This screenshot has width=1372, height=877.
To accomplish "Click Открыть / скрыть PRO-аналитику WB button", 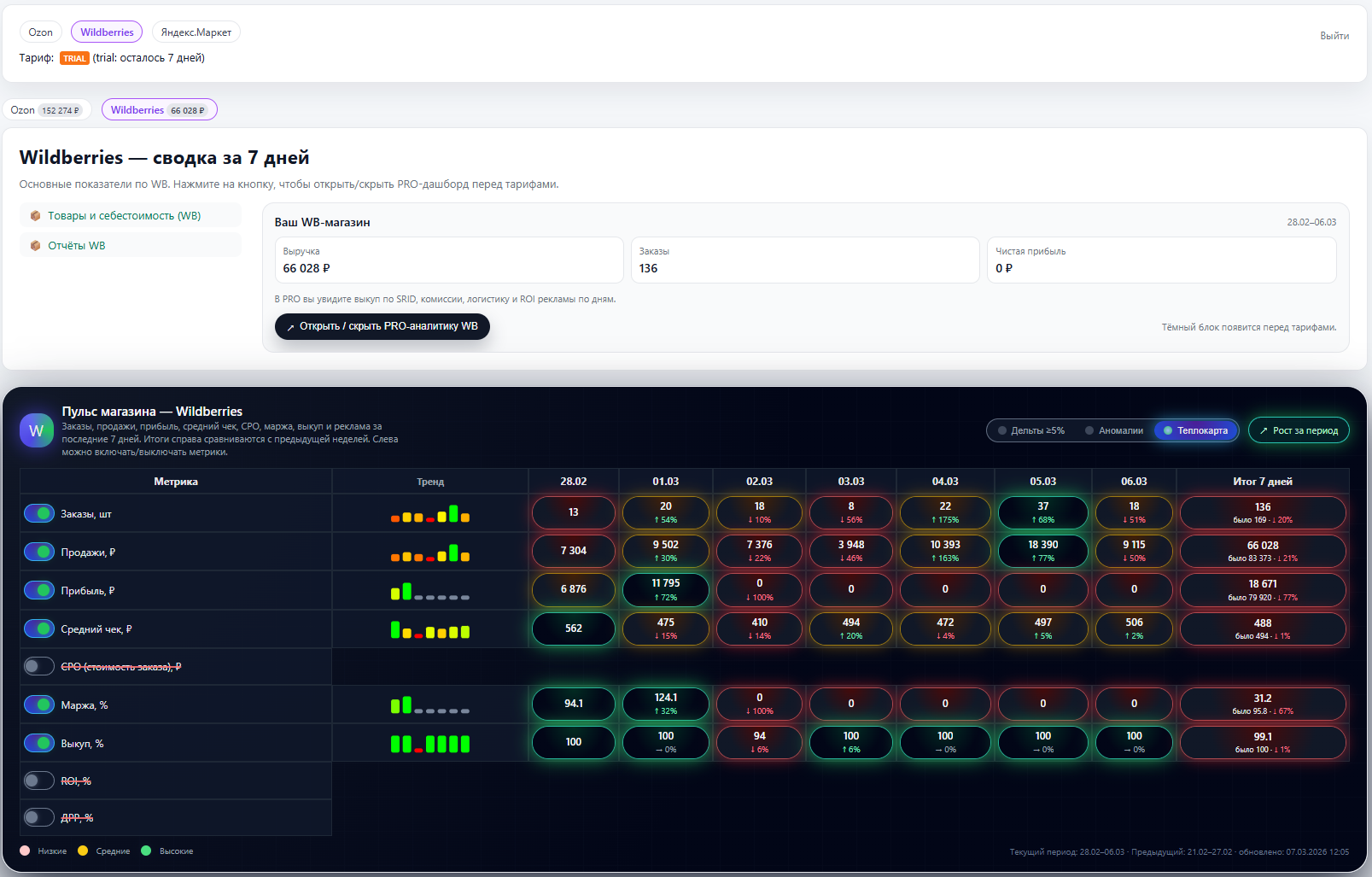I will 382,326.
